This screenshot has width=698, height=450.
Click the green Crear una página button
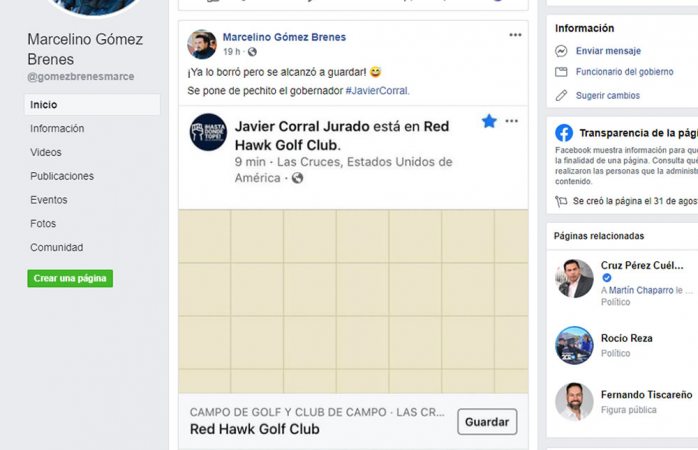point(70,278)
